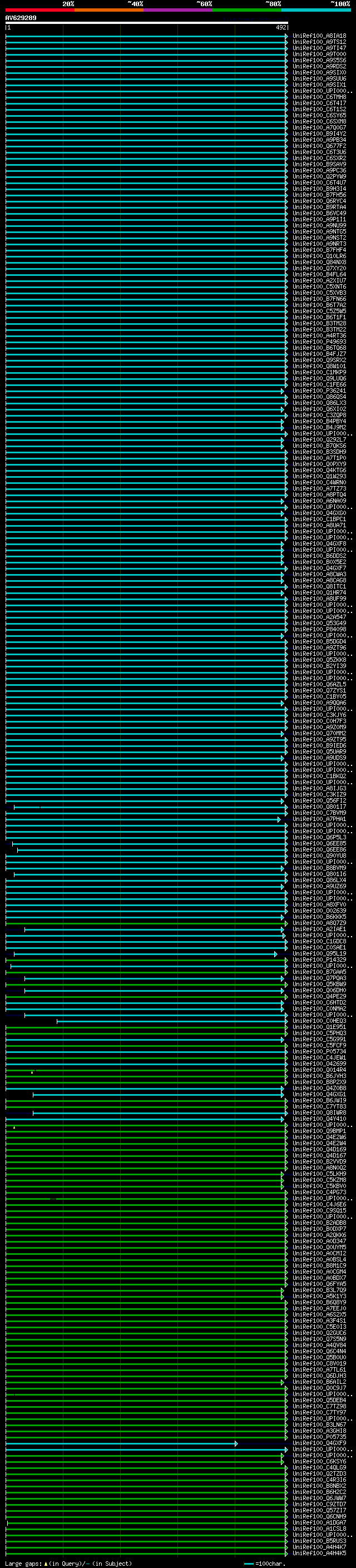Select the UniRef100_P05734 label
356x1568 pixels.
319,1051
